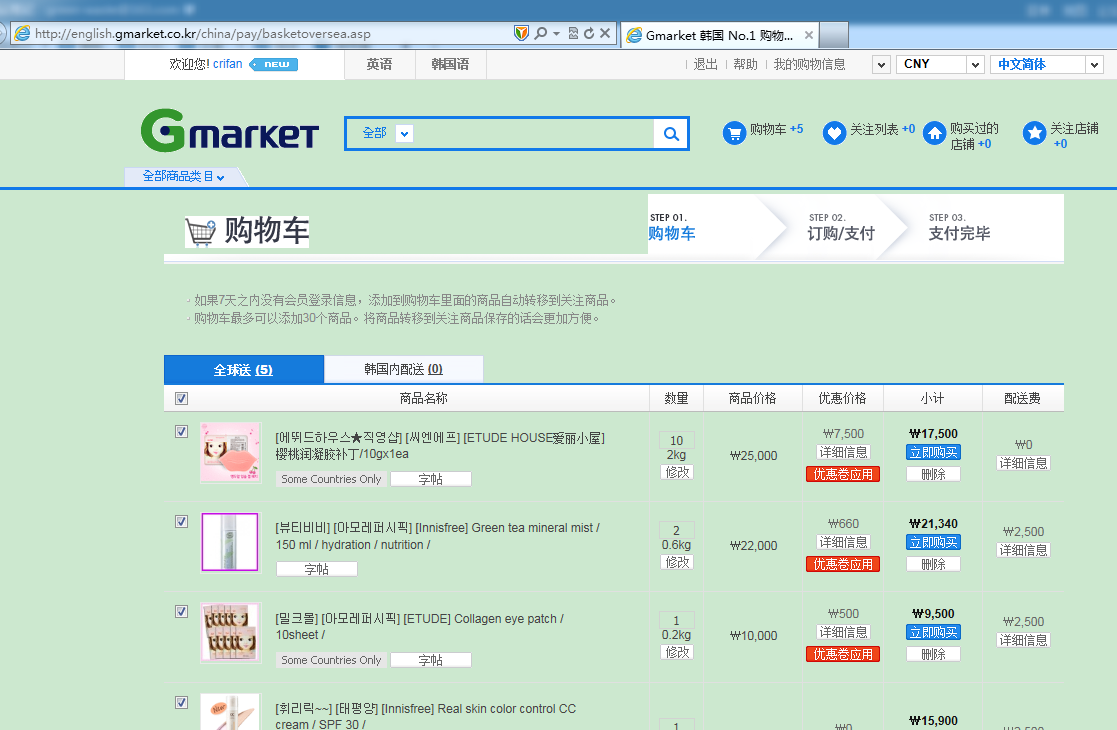Screen dimensions: 1117x730
Task: Open 详细信息 under ₩7,500 discount
Action: (843, 452)
